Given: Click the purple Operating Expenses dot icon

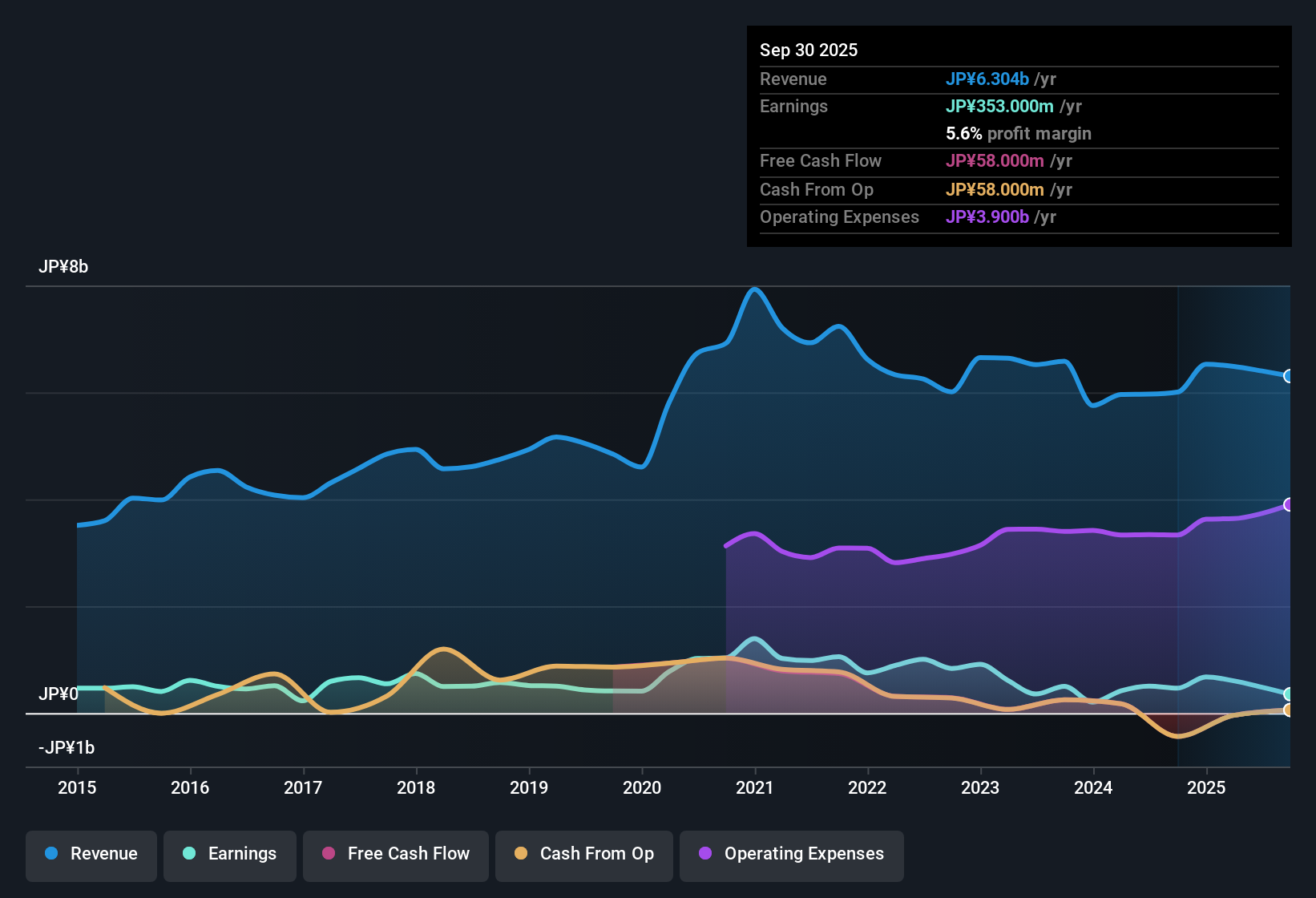Looking at the screenshot, I should 705,854.
